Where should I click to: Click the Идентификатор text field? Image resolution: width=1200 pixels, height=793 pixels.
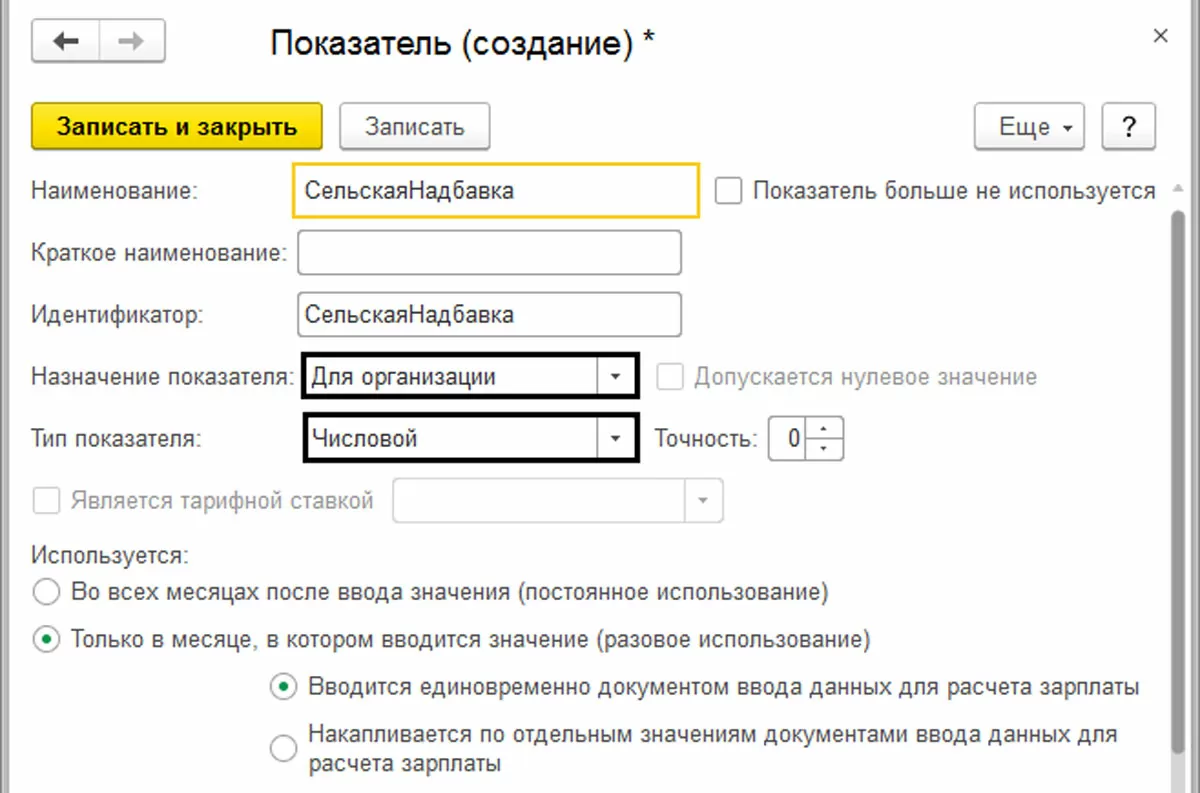pos(489,314)
